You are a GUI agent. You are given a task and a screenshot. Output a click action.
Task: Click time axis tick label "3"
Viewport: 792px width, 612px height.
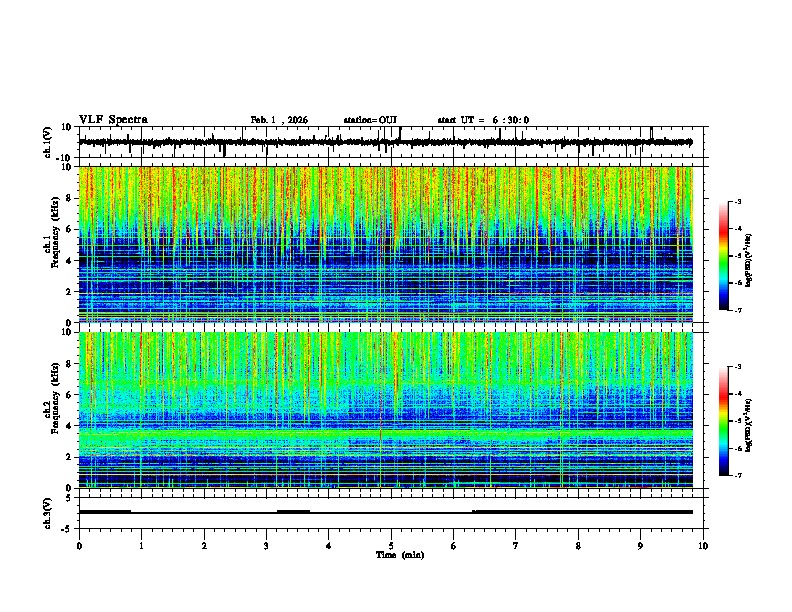click(266, 546)
